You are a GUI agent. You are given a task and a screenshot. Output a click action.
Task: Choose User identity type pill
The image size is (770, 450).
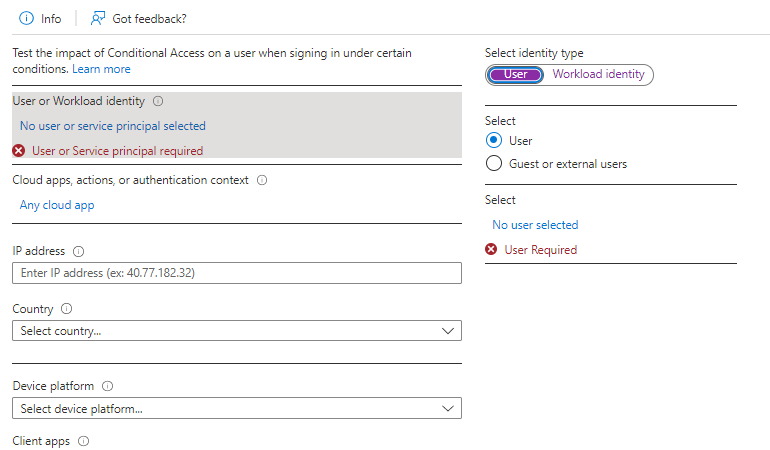515,74
